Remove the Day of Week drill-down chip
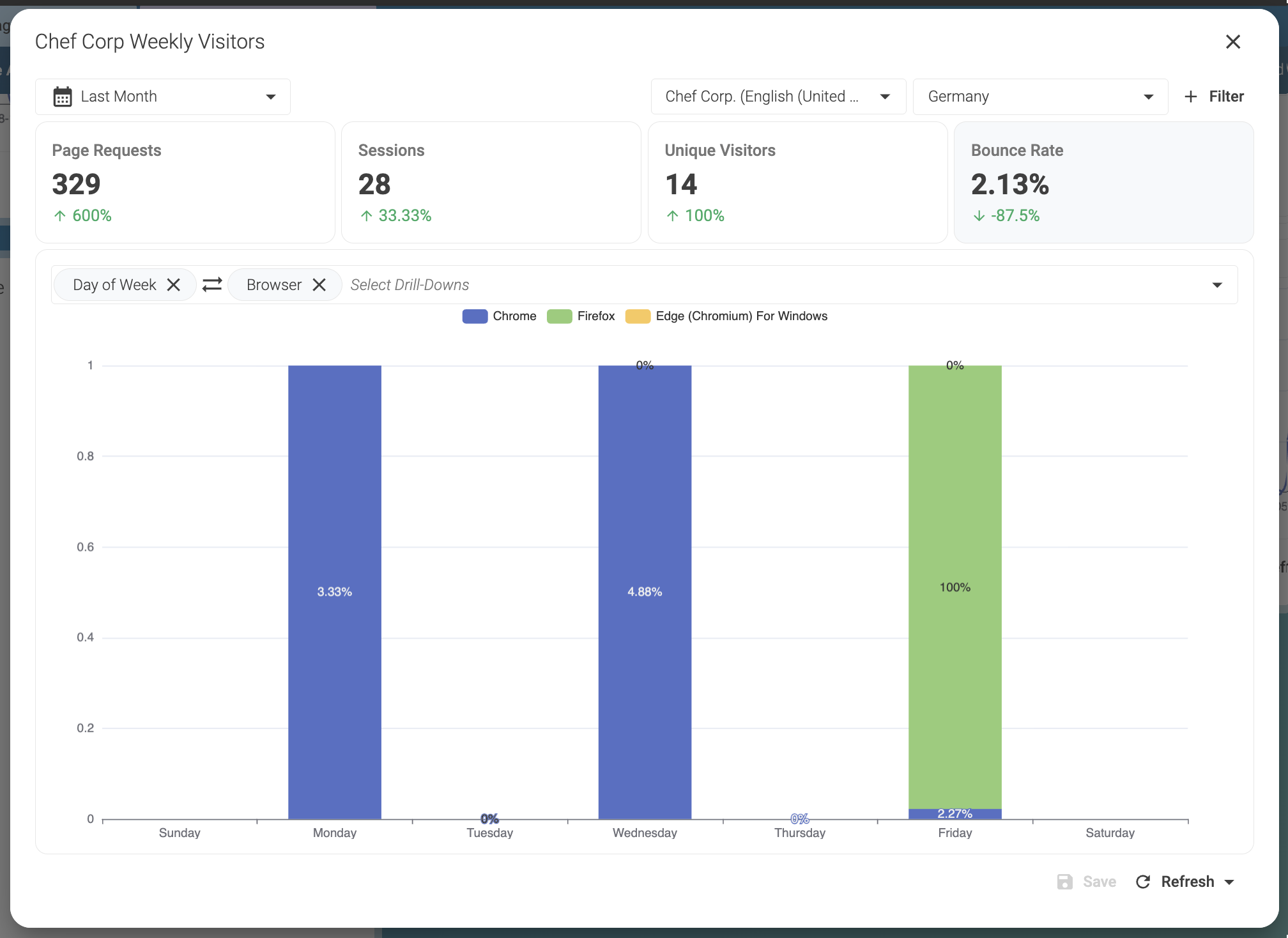1288x938 pixels. pos(173,285)
